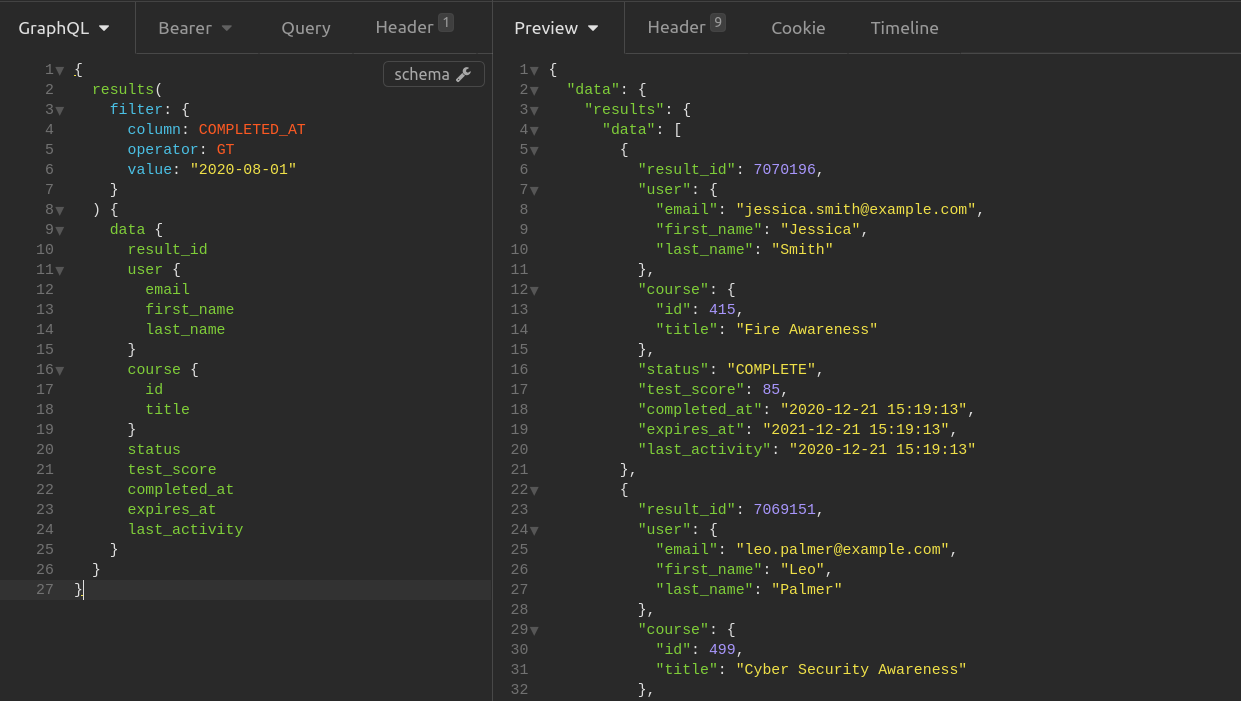
Task: Fold response root at line 1
Action: tap(535, 70)
